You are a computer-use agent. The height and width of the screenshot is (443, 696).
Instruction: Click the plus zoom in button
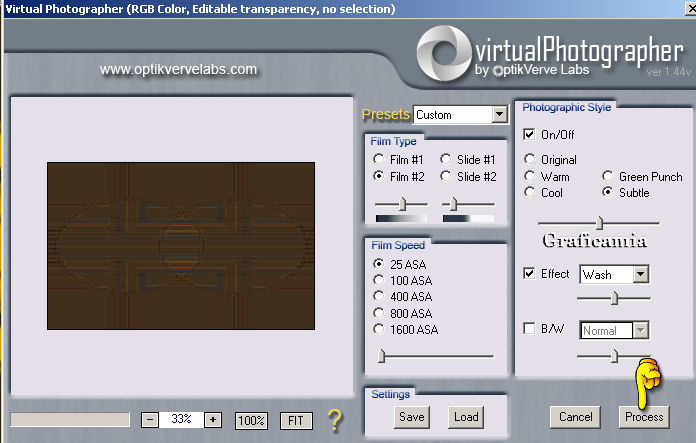[x=213, y=420]
